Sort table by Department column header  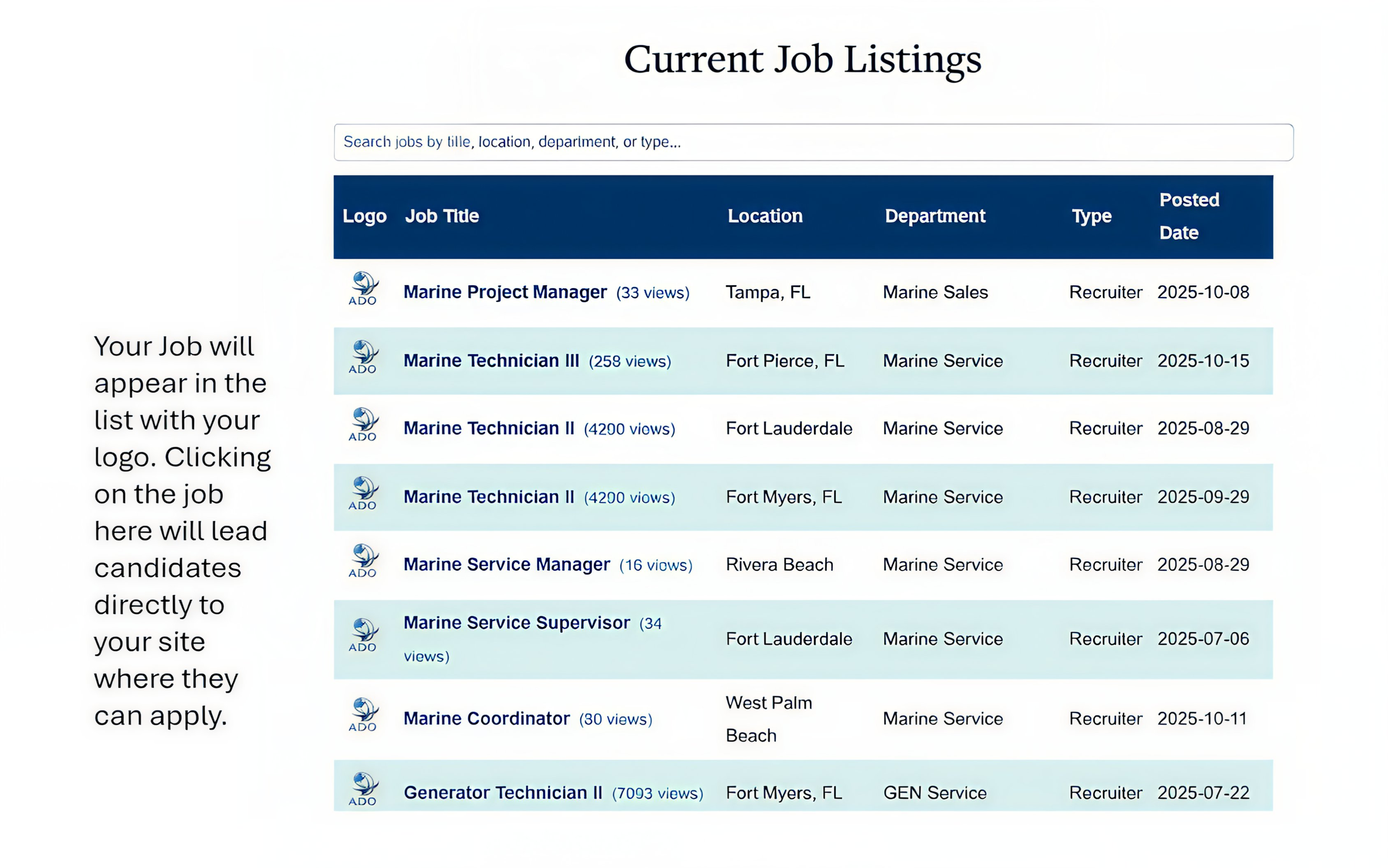coord(934,216)
